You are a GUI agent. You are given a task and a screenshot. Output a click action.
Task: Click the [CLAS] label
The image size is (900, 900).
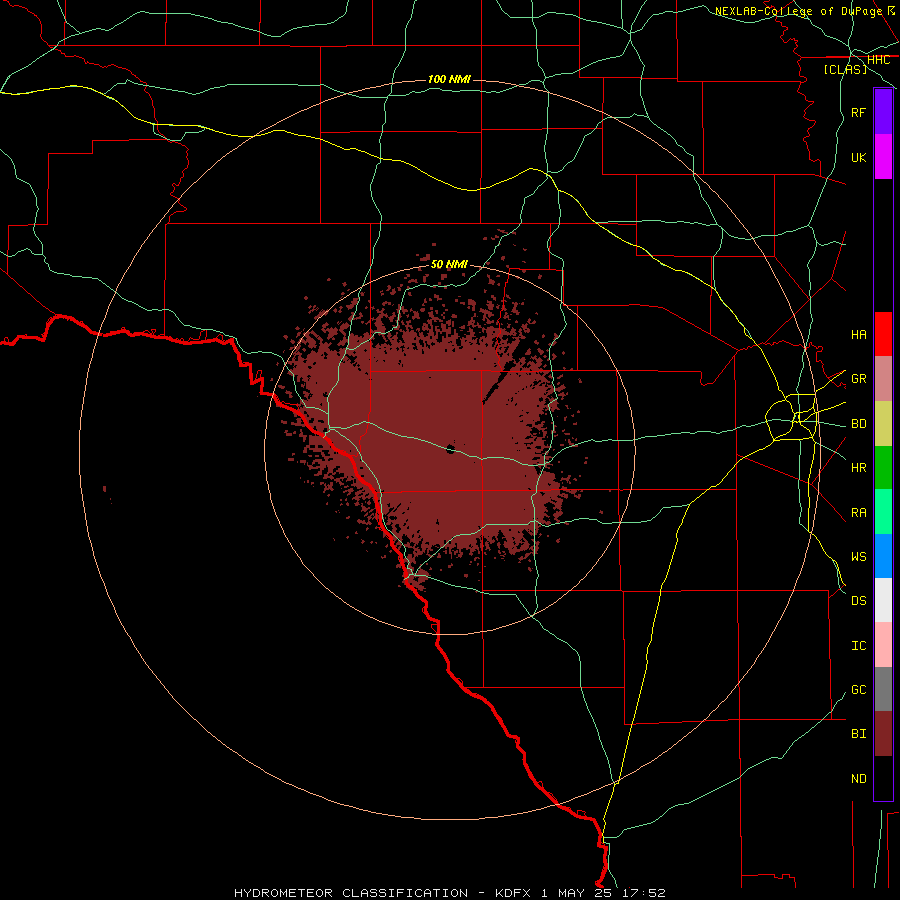(x=845, y=69)
